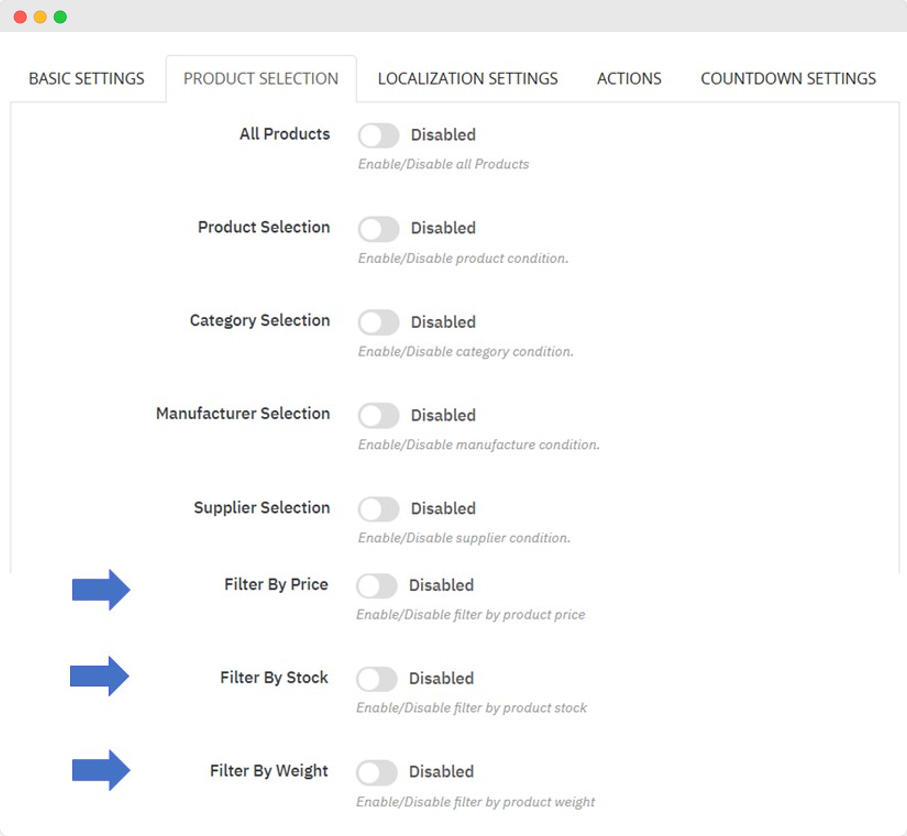Click the Filter By Weight label
The width and height of the screenshot is (907, 836).
pos(269,771)
